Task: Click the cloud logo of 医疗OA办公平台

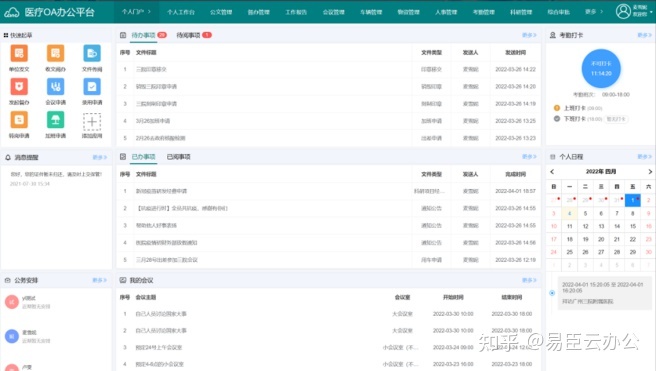Action: click(x=11, y=12)
